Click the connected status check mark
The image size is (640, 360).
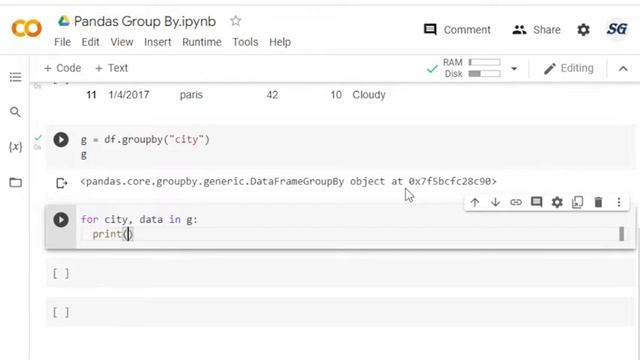[432, 69]
